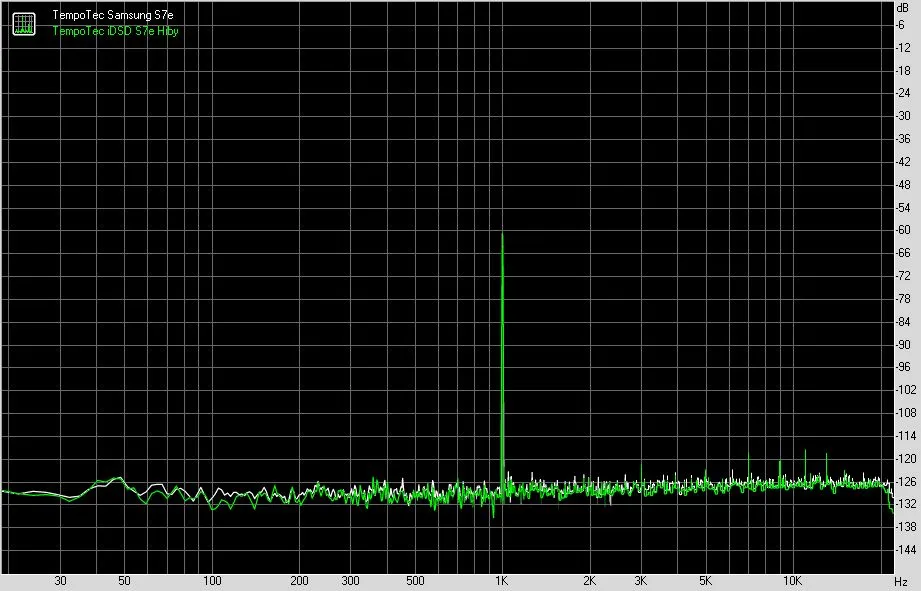Click the spectrum graph icon in top-left corner
This screenshot has width=921, height=591.
point(24,23)
